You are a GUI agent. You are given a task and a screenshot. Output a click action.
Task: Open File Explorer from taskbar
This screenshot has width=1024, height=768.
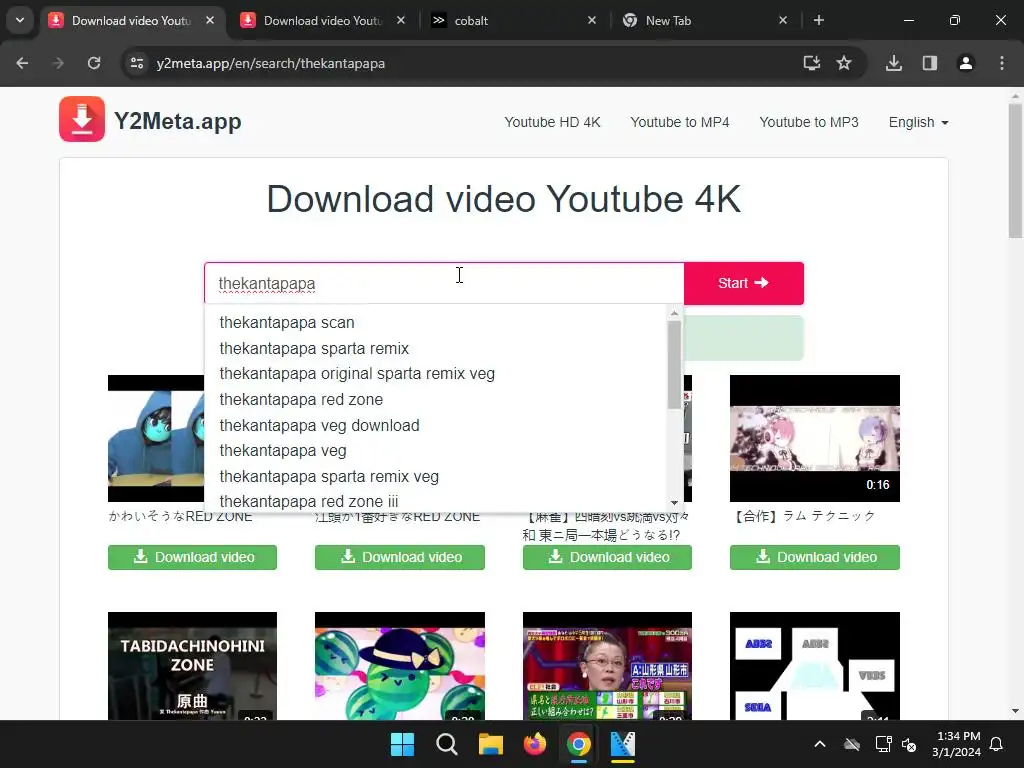tap(490, 744)
